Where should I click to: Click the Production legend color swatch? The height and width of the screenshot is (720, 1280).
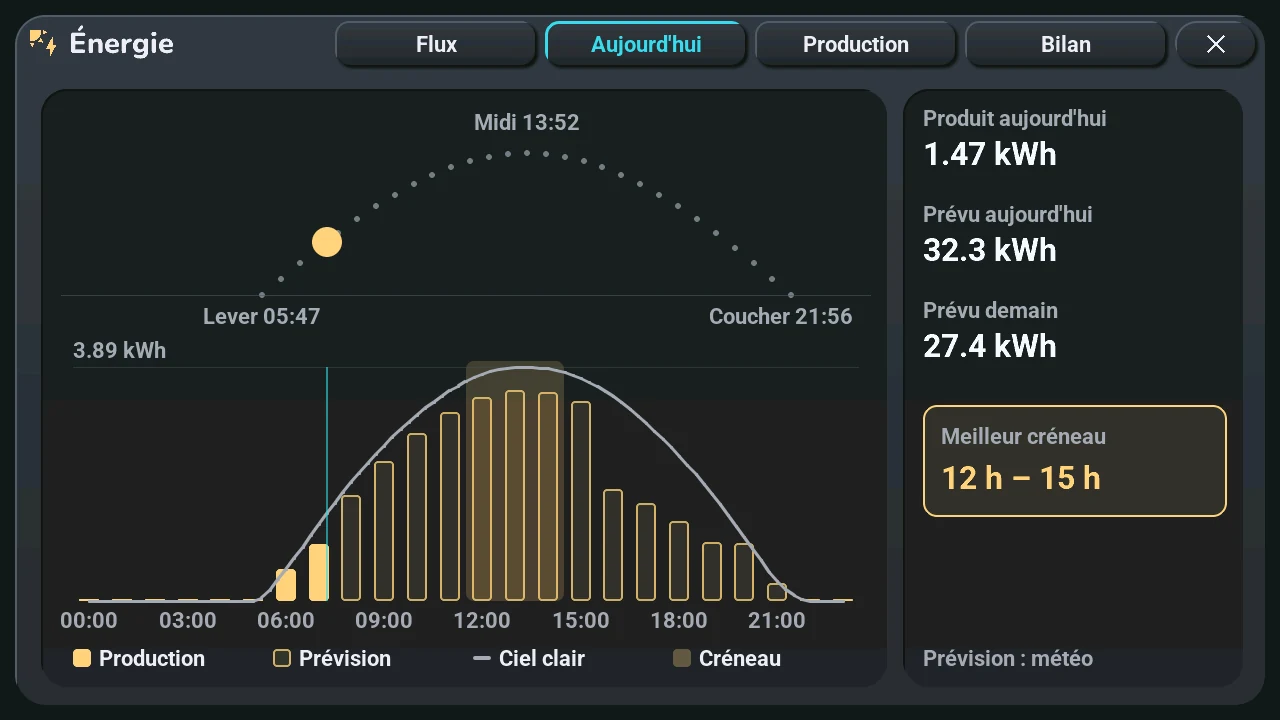pyautogui.click(x=82, y=658)
